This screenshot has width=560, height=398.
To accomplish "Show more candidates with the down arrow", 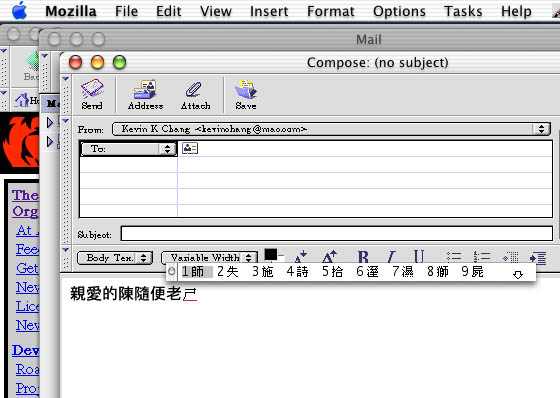I will pos(518,274).
